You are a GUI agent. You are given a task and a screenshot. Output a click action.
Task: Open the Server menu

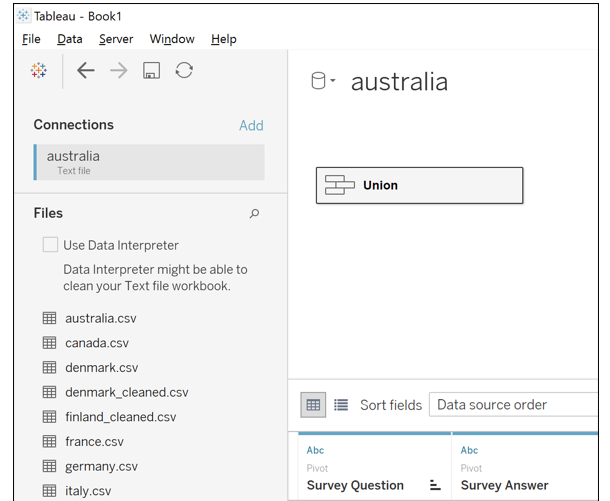116,39
